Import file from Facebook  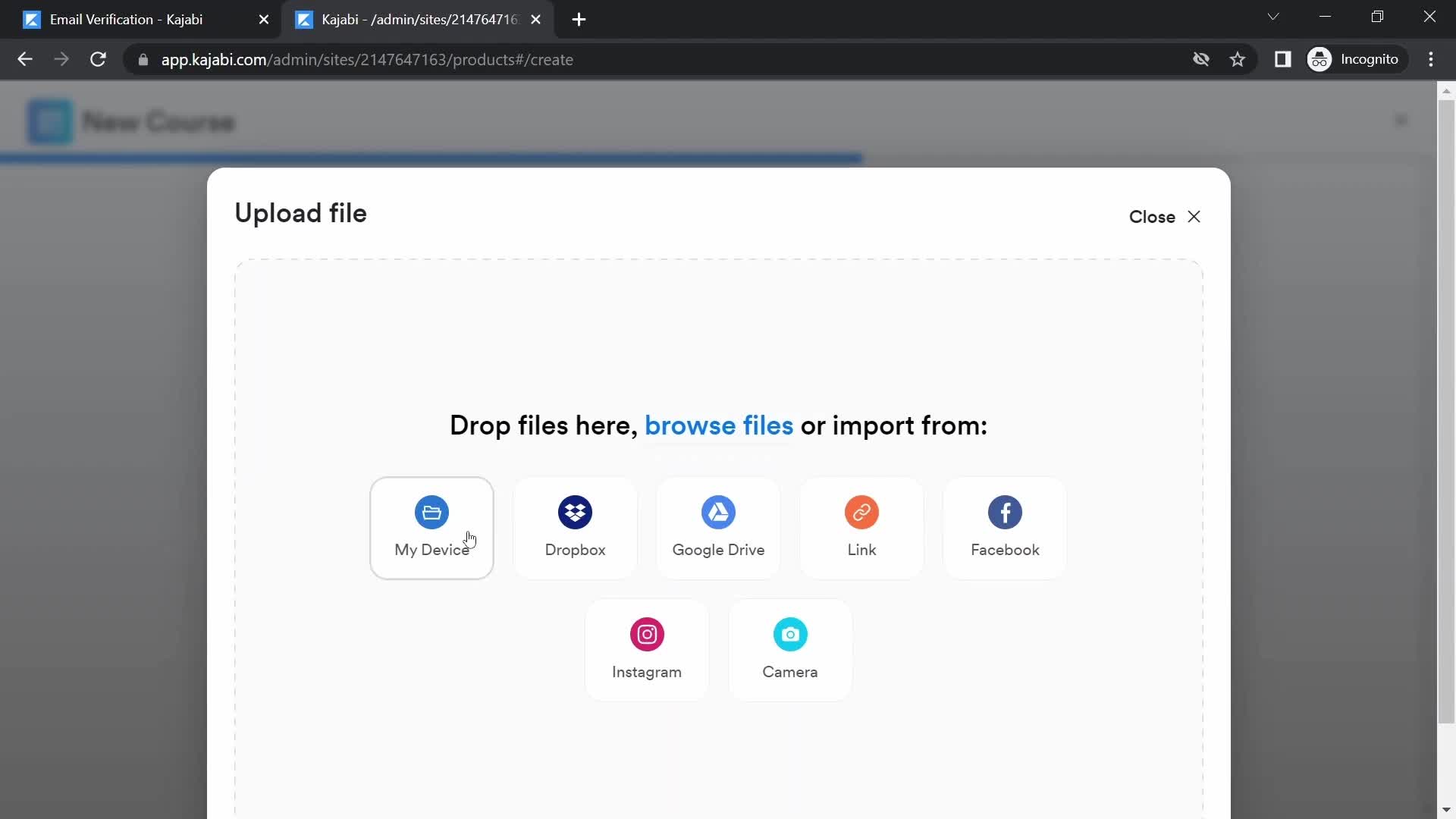point(1005,528)
